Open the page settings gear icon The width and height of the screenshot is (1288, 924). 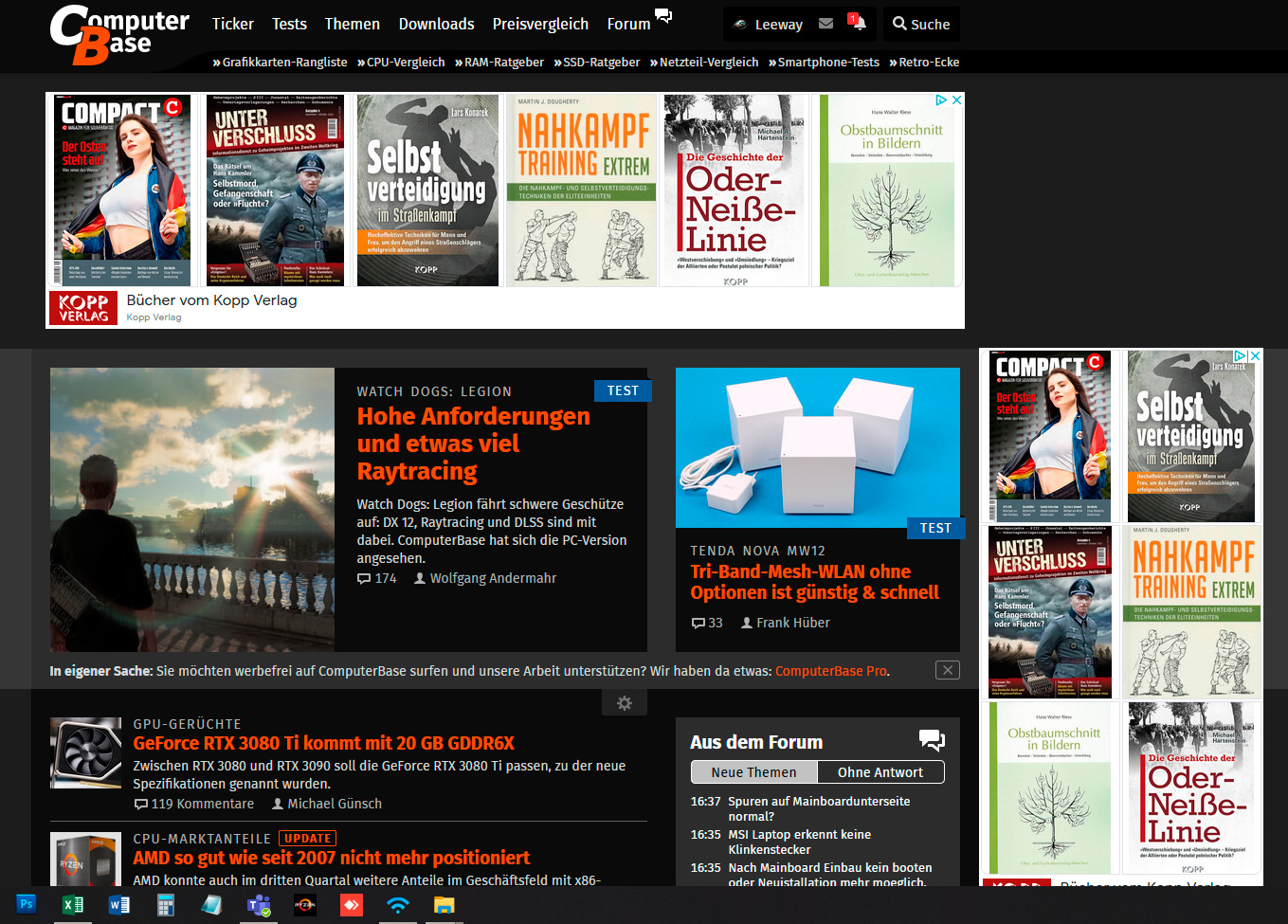pos(625,703)
